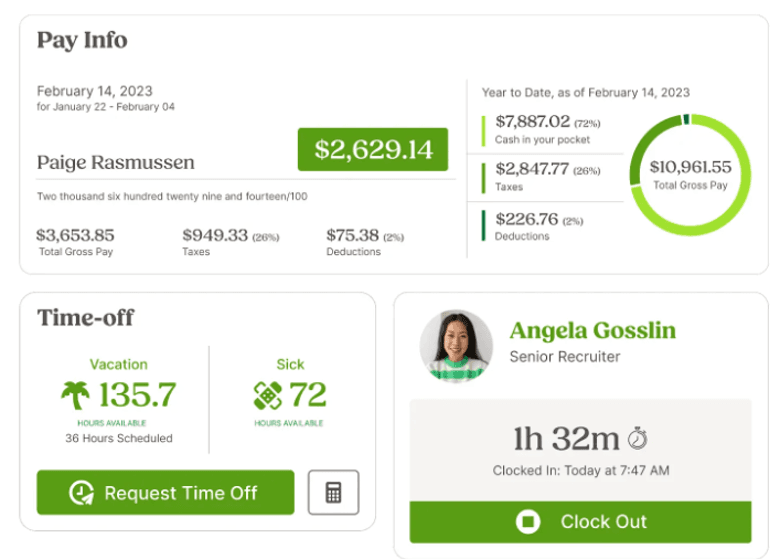This screenshot has width=780, height=560.
Task: Click the green $2,629.14 net pay badge
Action: click(373, 150)
